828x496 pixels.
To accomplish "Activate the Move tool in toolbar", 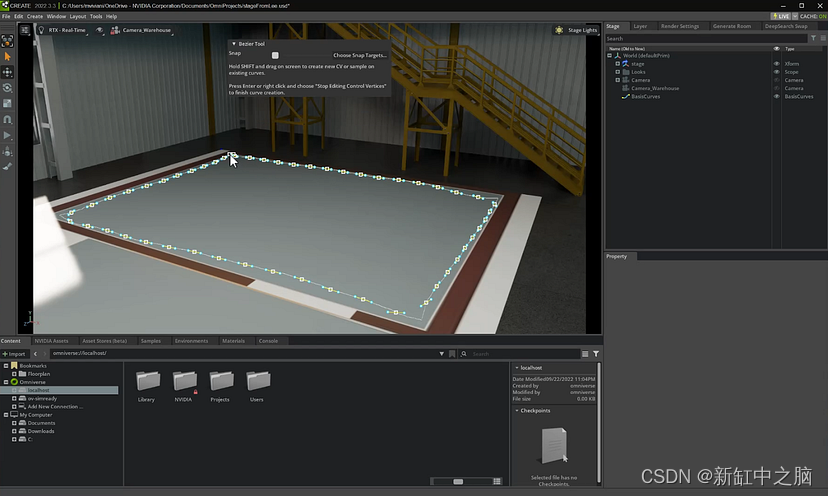I will (x=7, y=72).
